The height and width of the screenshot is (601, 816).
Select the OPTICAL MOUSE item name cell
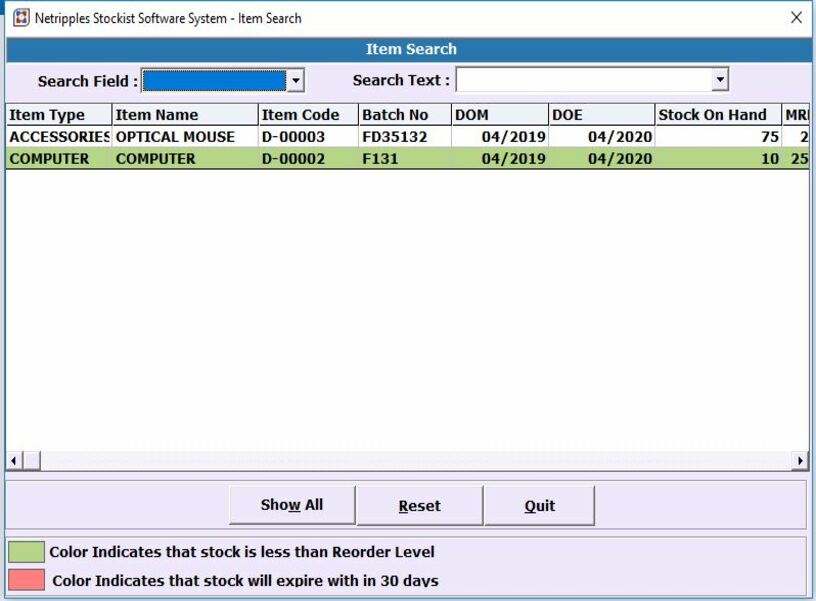185,137
